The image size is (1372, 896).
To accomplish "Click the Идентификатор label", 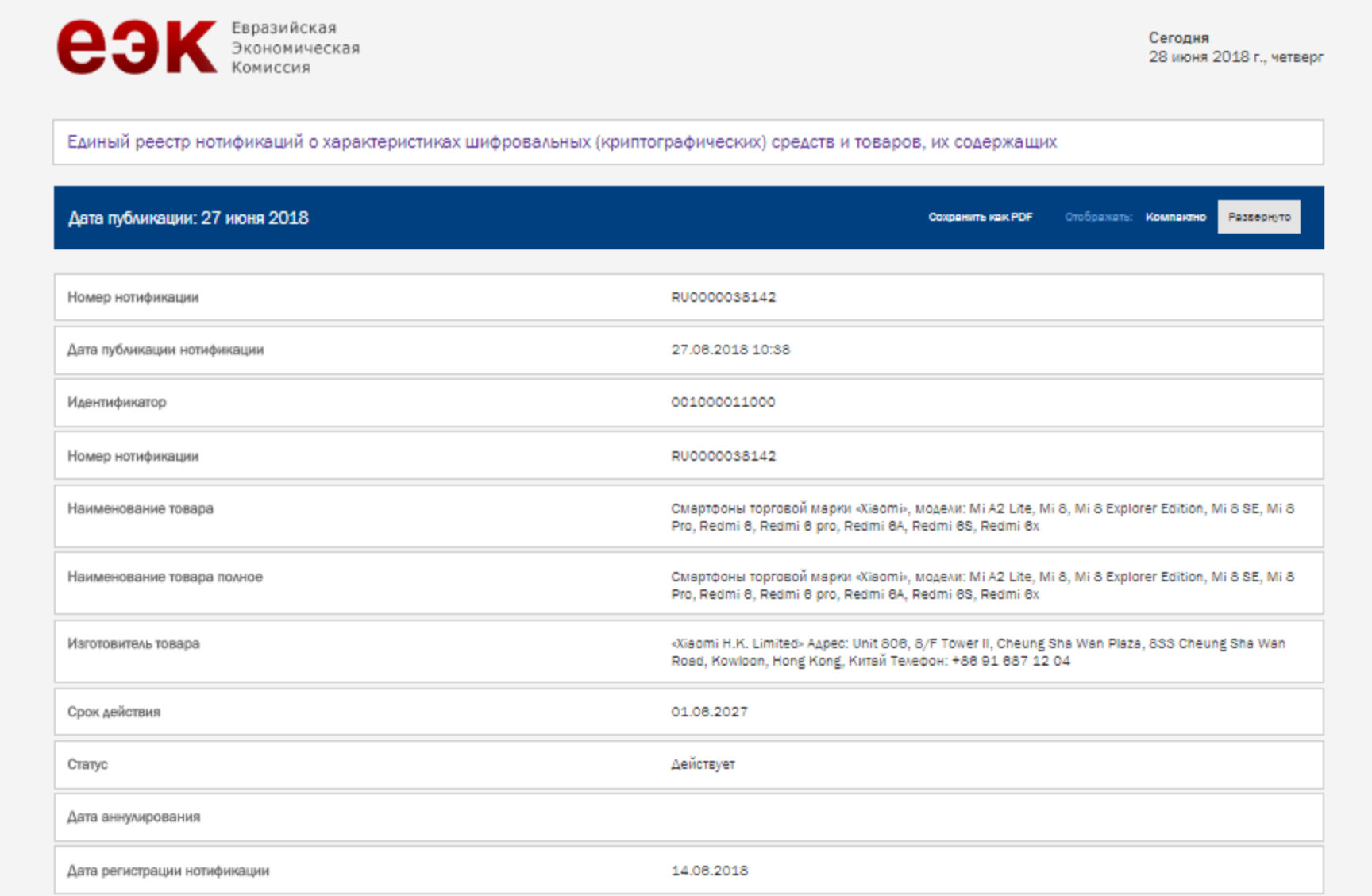I will [x=117, y=402].
